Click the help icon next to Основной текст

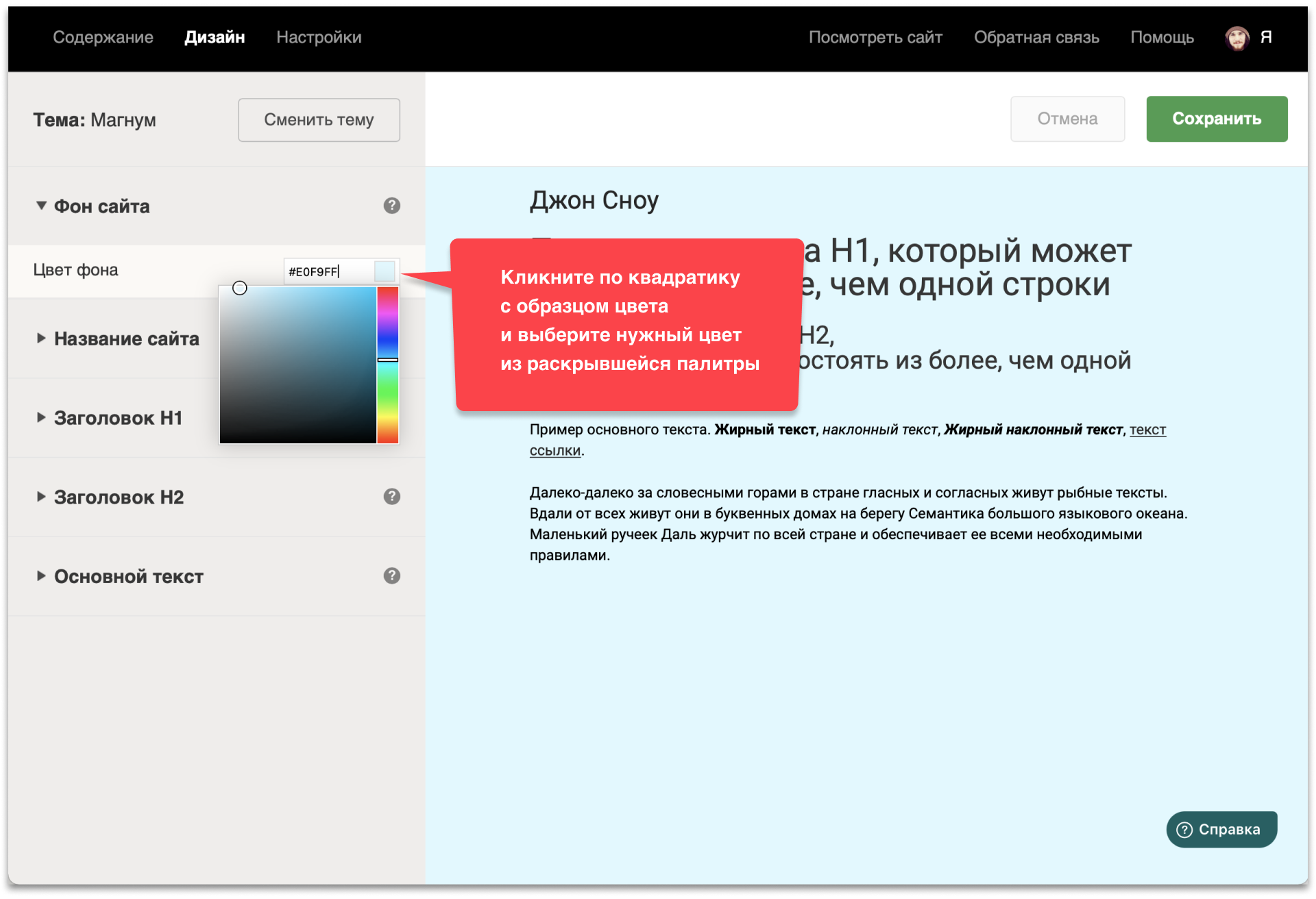pos(391,576)
